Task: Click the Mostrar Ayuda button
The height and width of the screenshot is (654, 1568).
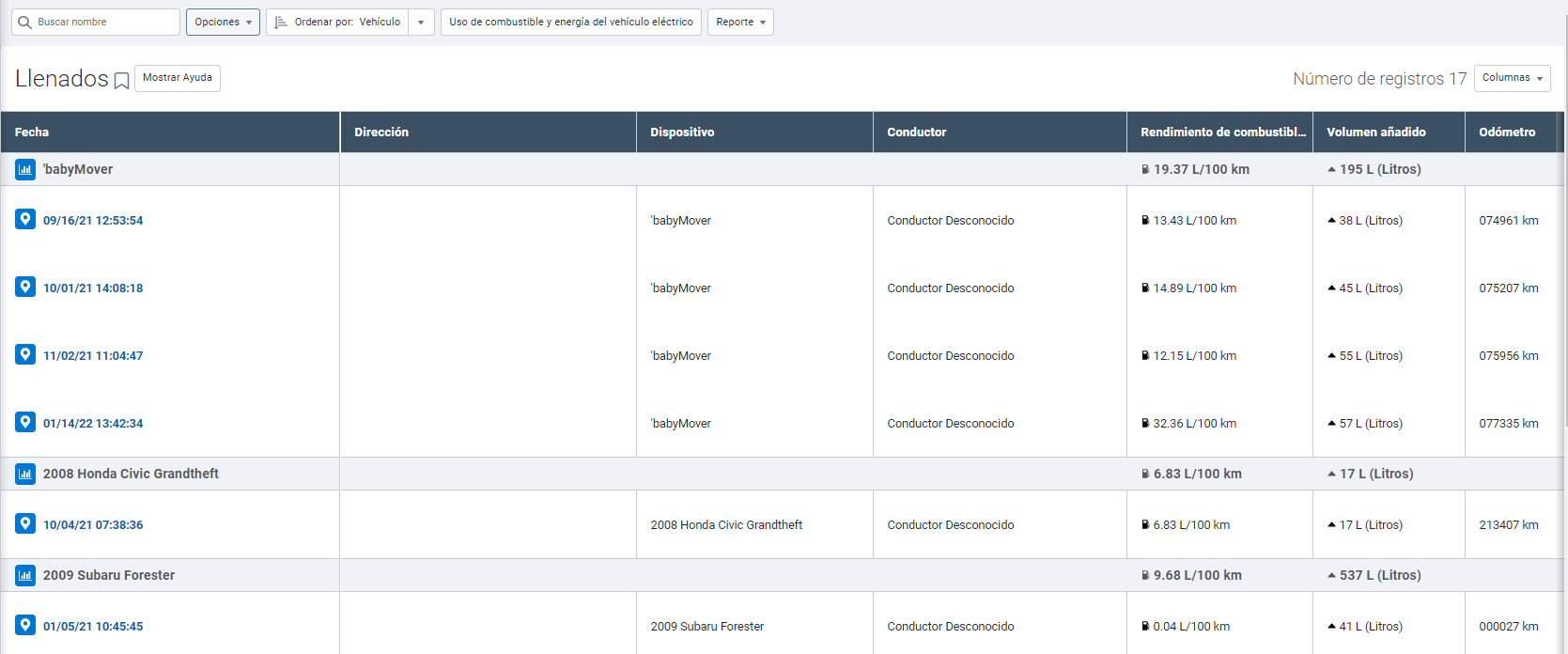Action: pyautogui.click(x=178, y=78)
